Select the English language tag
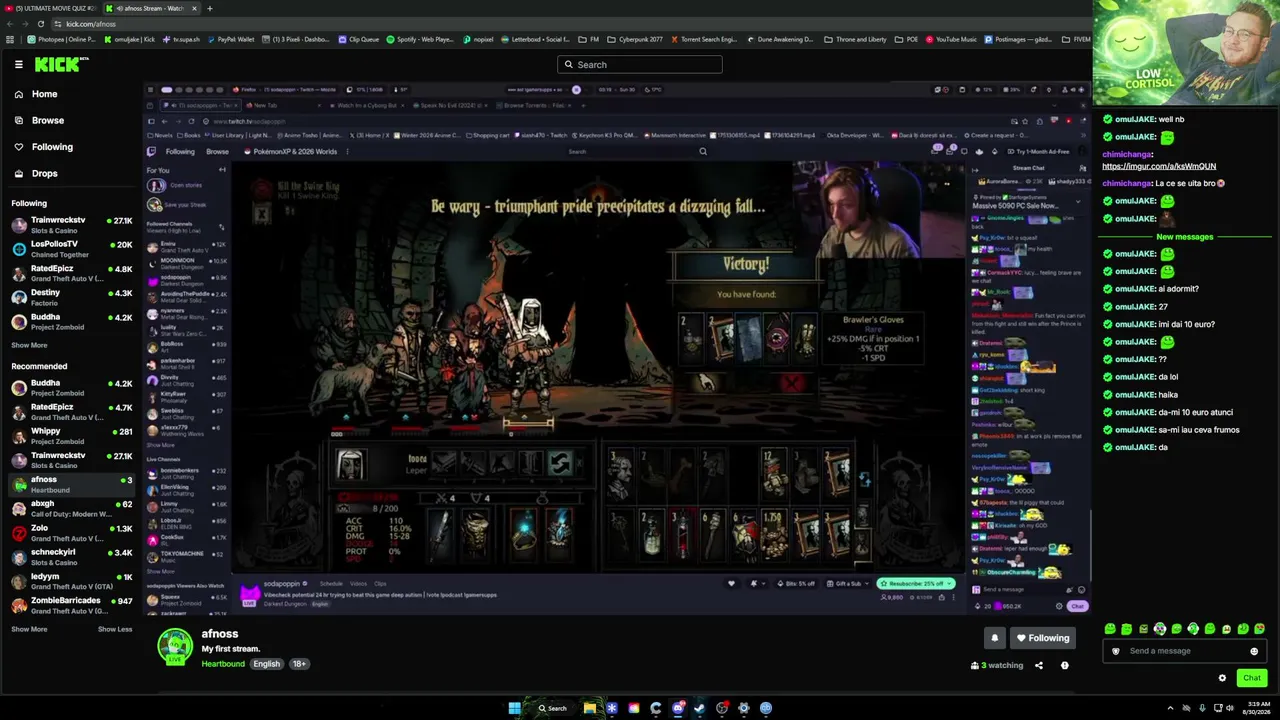Screen dimensions: 1280x720 coord(267,664)
